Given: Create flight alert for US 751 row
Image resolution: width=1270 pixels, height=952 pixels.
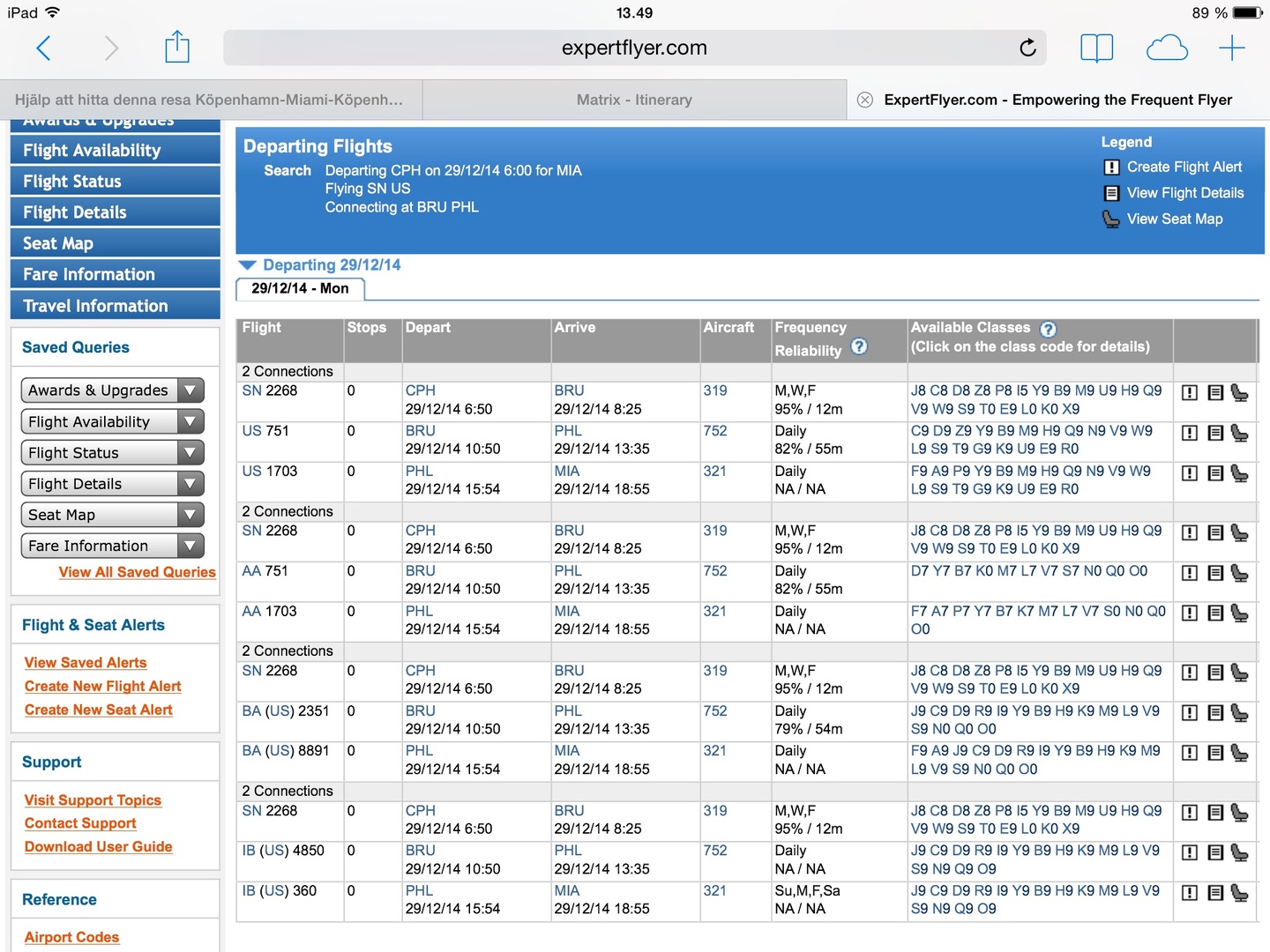Looking at the screenshot, I should click(x=1189, y=433).
